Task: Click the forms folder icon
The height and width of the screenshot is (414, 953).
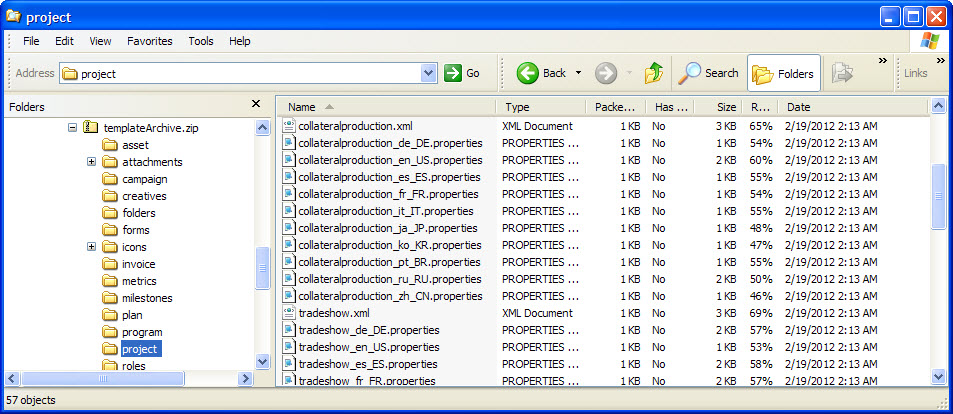Action: coord(109,230)
